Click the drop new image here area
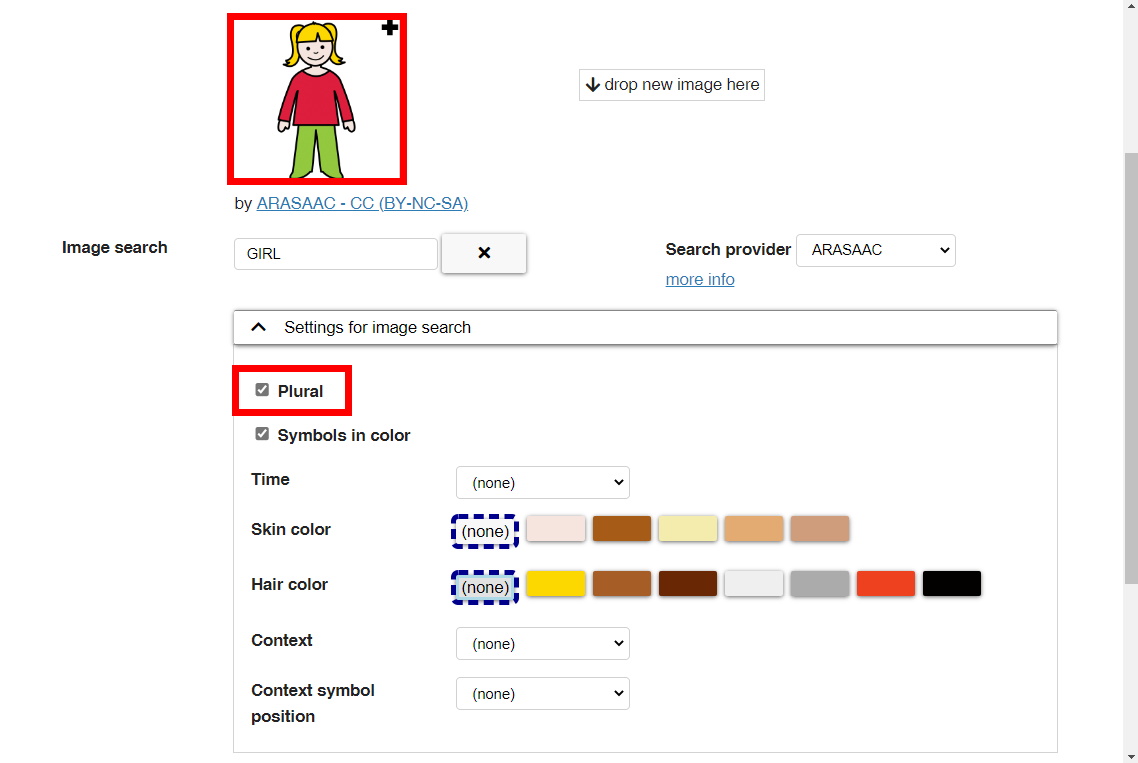This screenshot has width=1138, height=763. pos(672,85)
